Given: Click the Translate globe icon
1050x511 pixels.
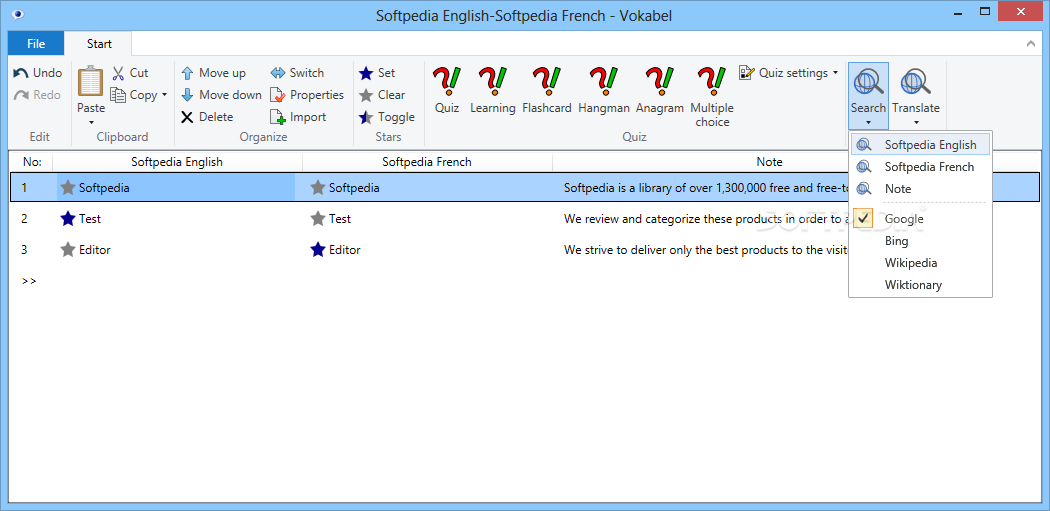Looking at the screenshot, I should click(x=915, y=82).
